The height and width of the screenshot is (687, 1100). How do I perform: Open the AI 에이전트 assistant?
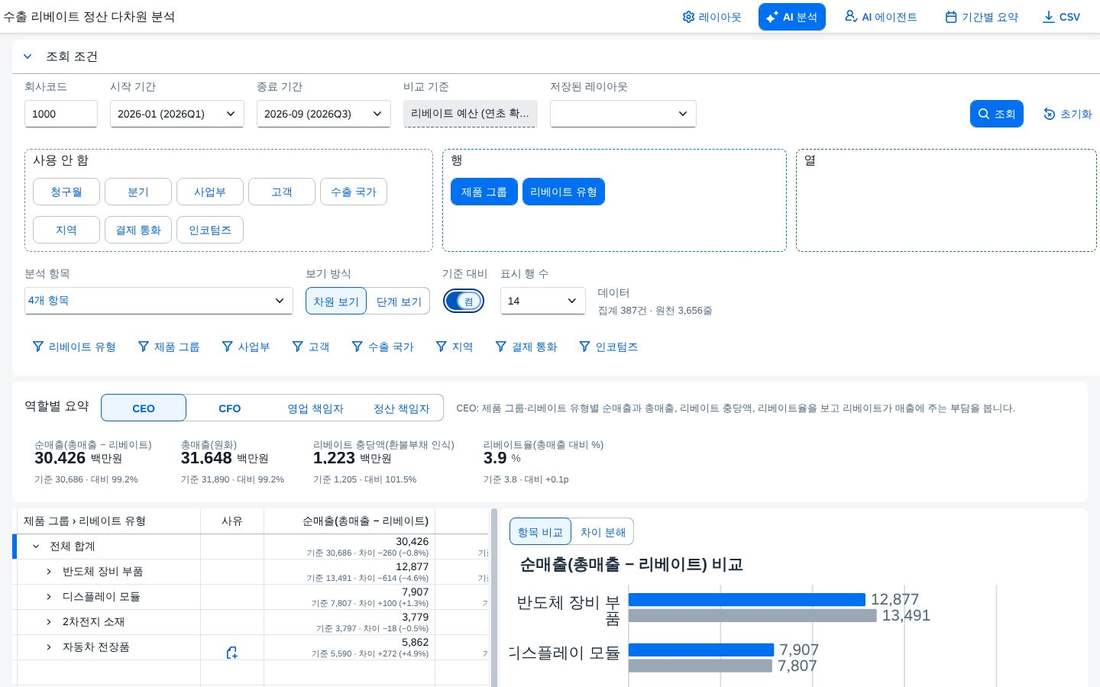(x=880, y=17)
